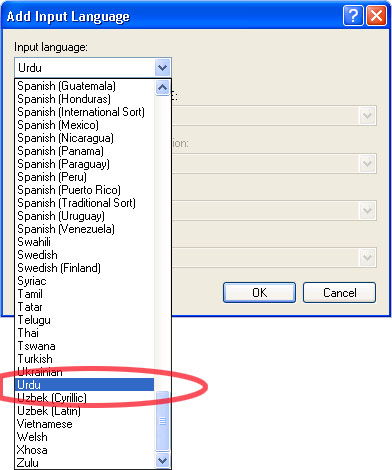Select Tatar from the language list
Viewport: 392px width, 470px height.
(85, 307)
